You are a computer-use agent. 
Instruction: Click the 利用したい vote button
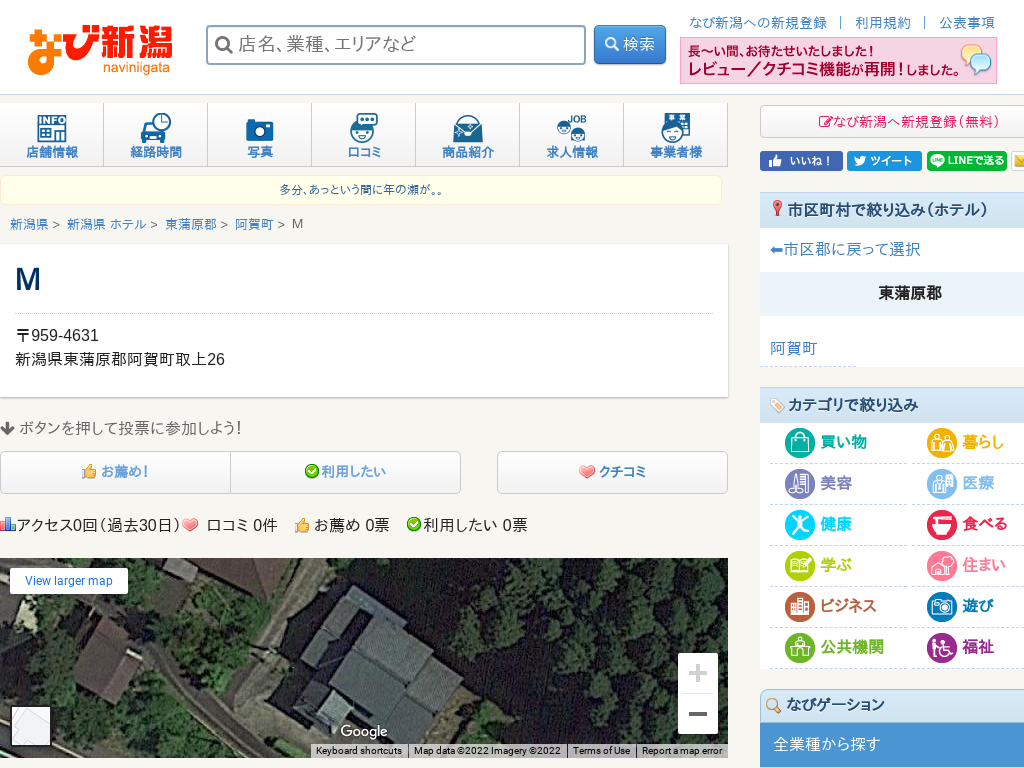coord(345,472)
